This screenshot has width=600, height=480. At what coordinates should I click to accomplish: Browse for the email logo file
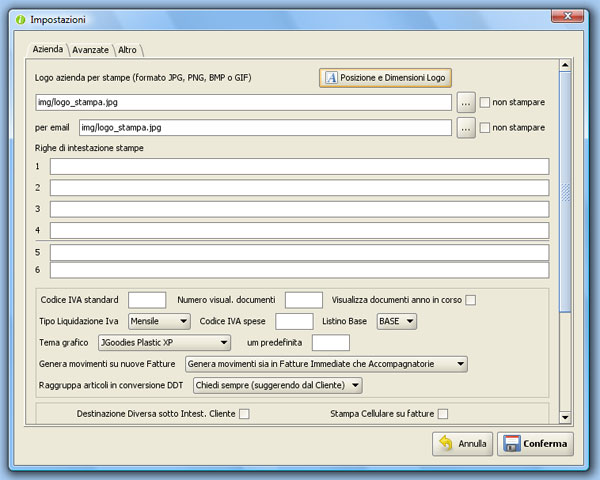465,128
